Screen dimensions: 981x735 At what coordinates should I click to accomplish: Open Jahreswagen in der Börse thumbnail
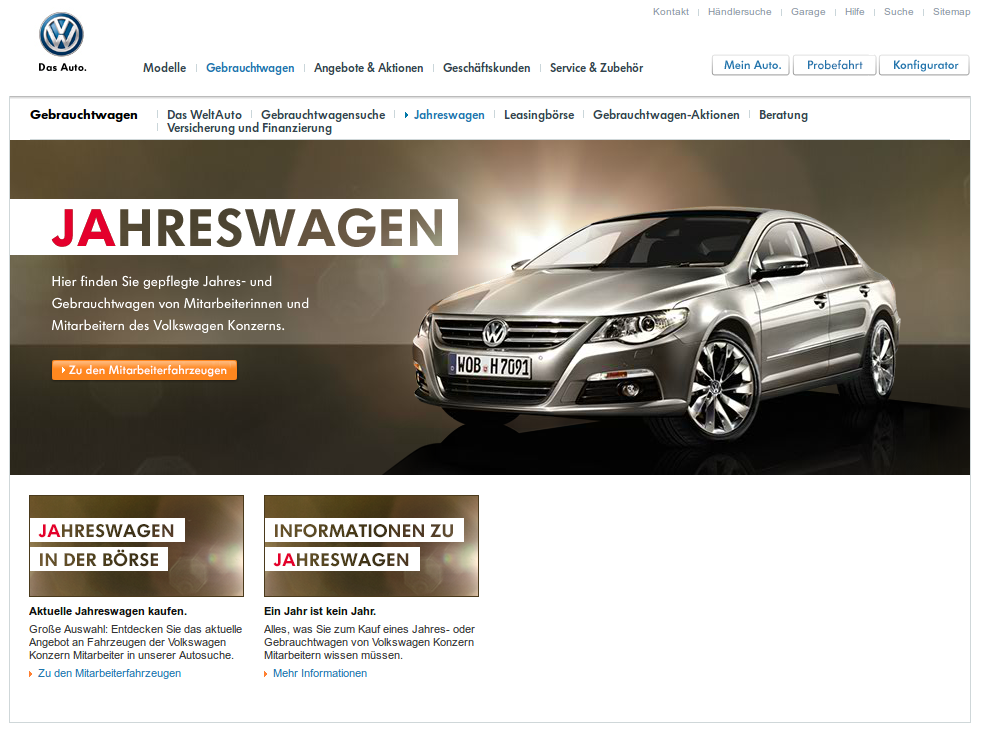click(x=136, y=545)
